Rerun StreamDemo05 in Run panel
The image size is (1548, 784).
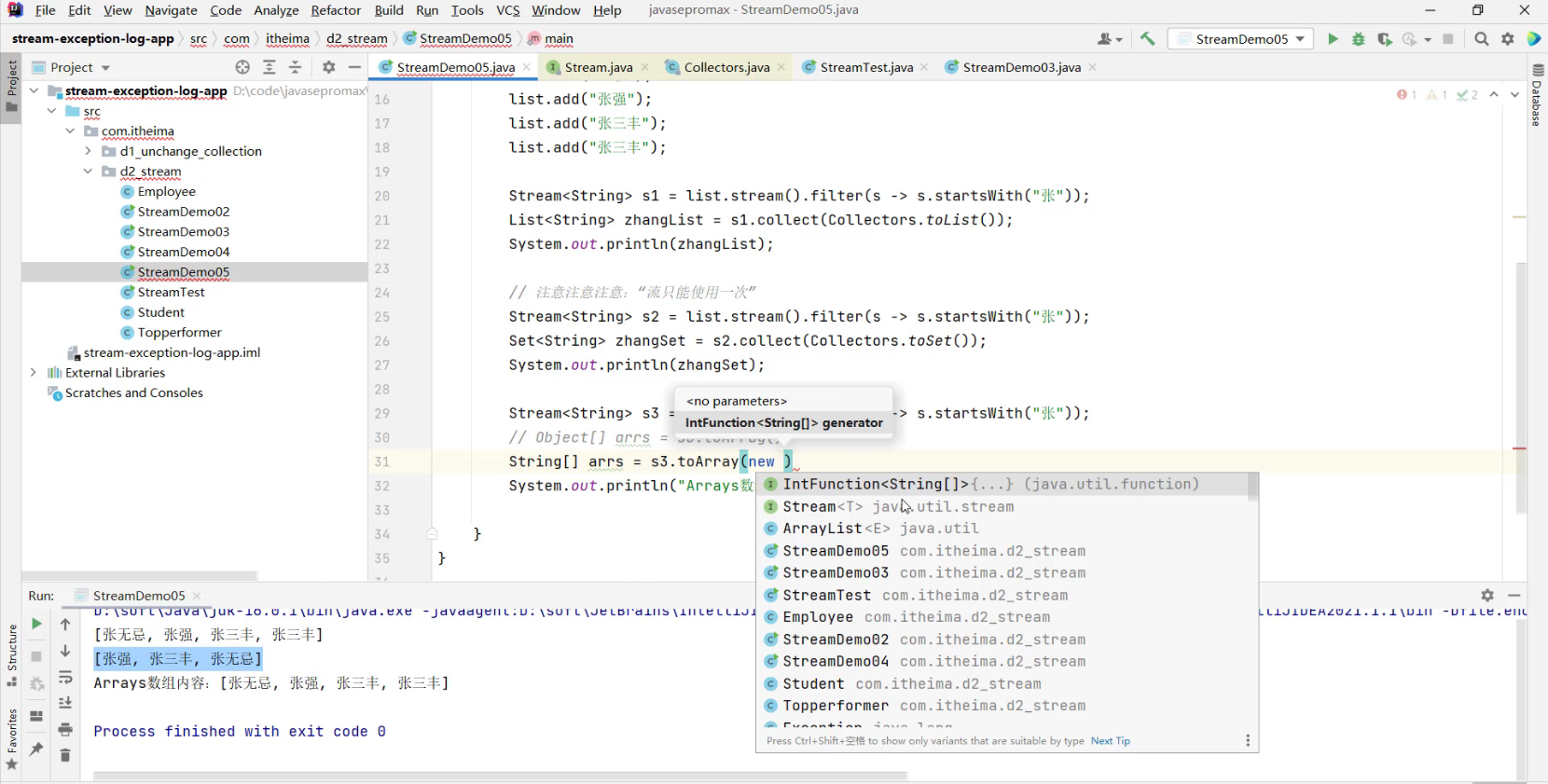(x=36, y=624)
